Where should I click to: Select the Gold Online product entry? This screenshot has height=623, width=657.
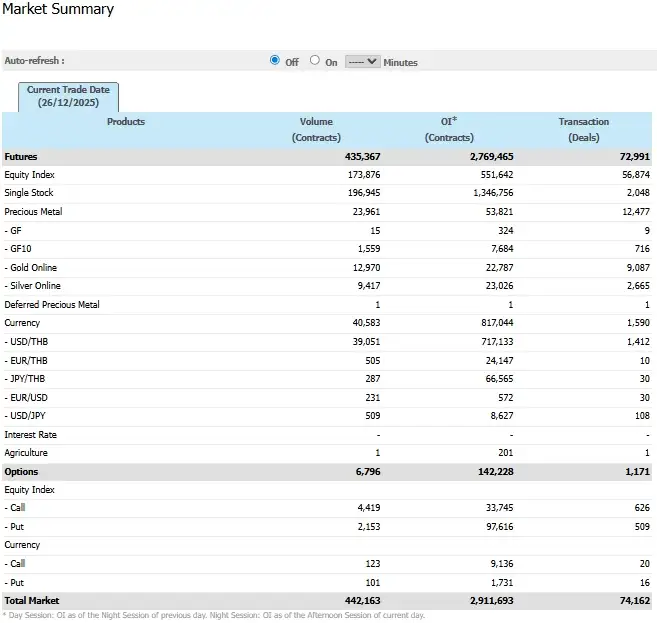tap(31, 268)
